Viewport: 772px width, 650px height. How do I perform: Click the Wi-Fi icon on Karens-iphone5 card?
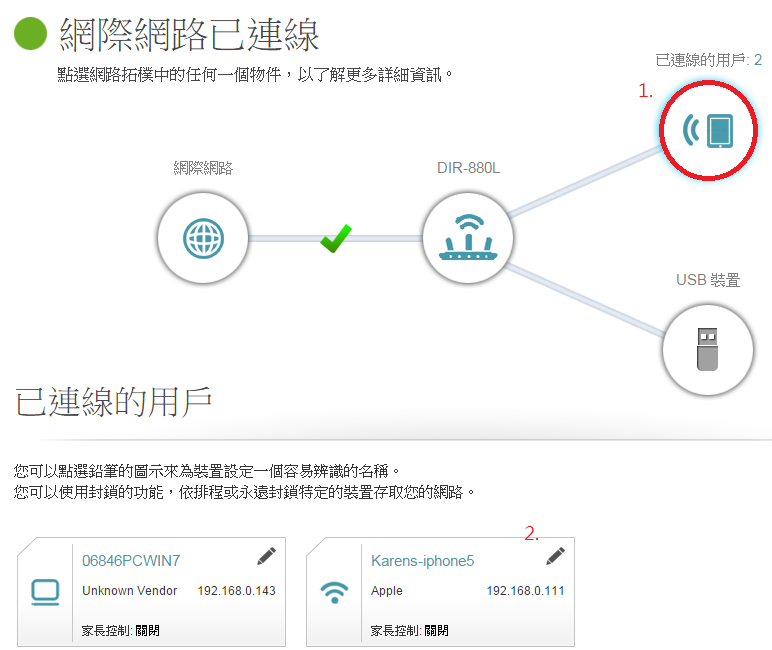click(x=334, y=593)
